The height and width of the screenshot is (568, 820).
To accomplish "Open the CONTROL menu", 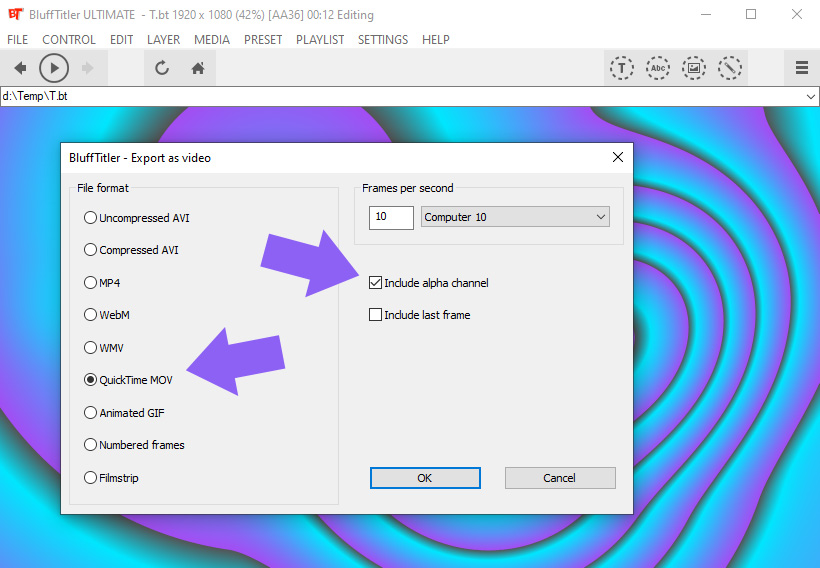I will click(69, 40).
